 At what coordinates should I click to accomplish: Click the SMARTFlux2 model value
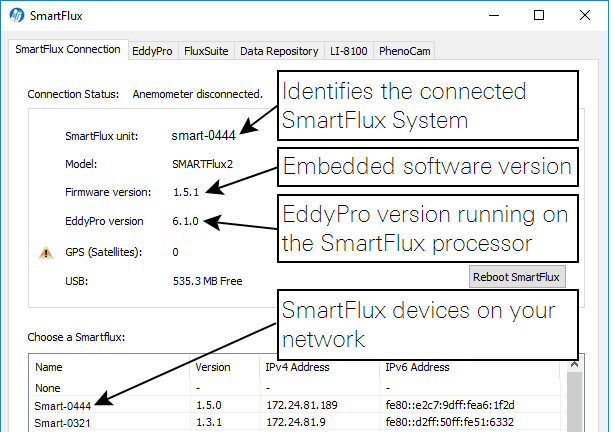click(203, 164)
